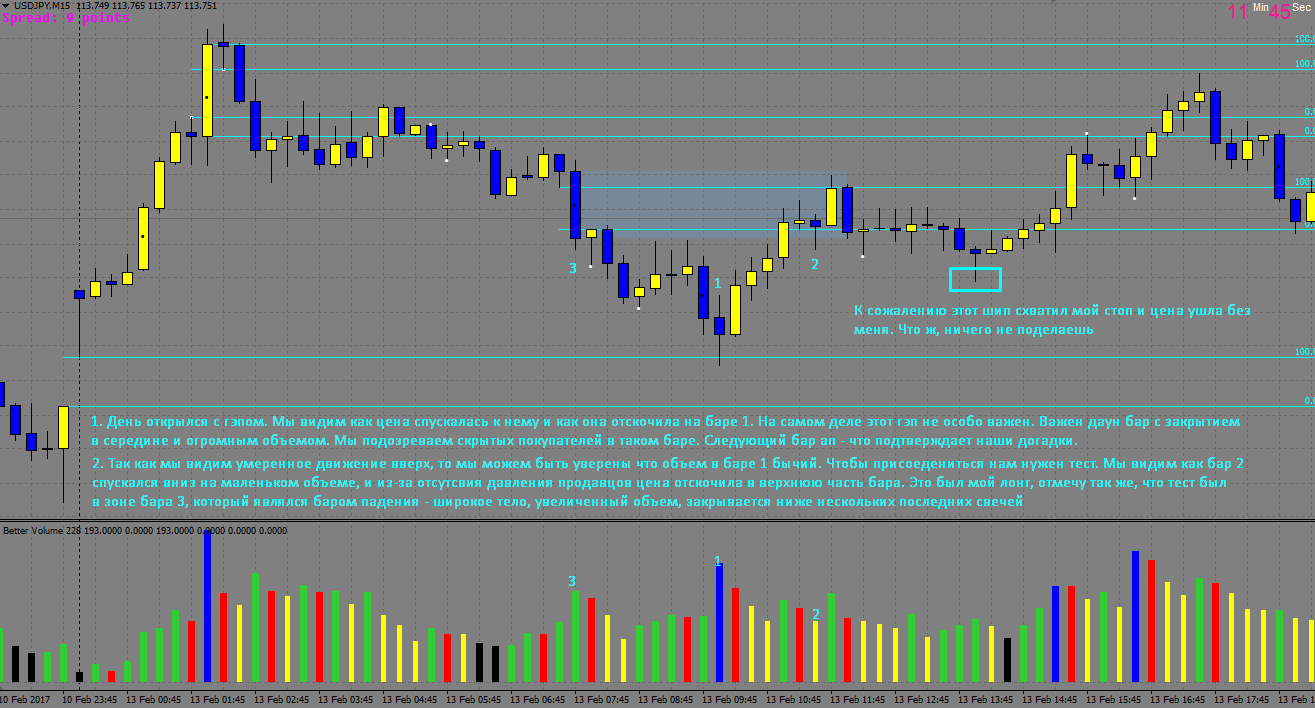Click the chart title arrow next to USDJPY,M15
1315x708 pixels.
pos(6,6)
